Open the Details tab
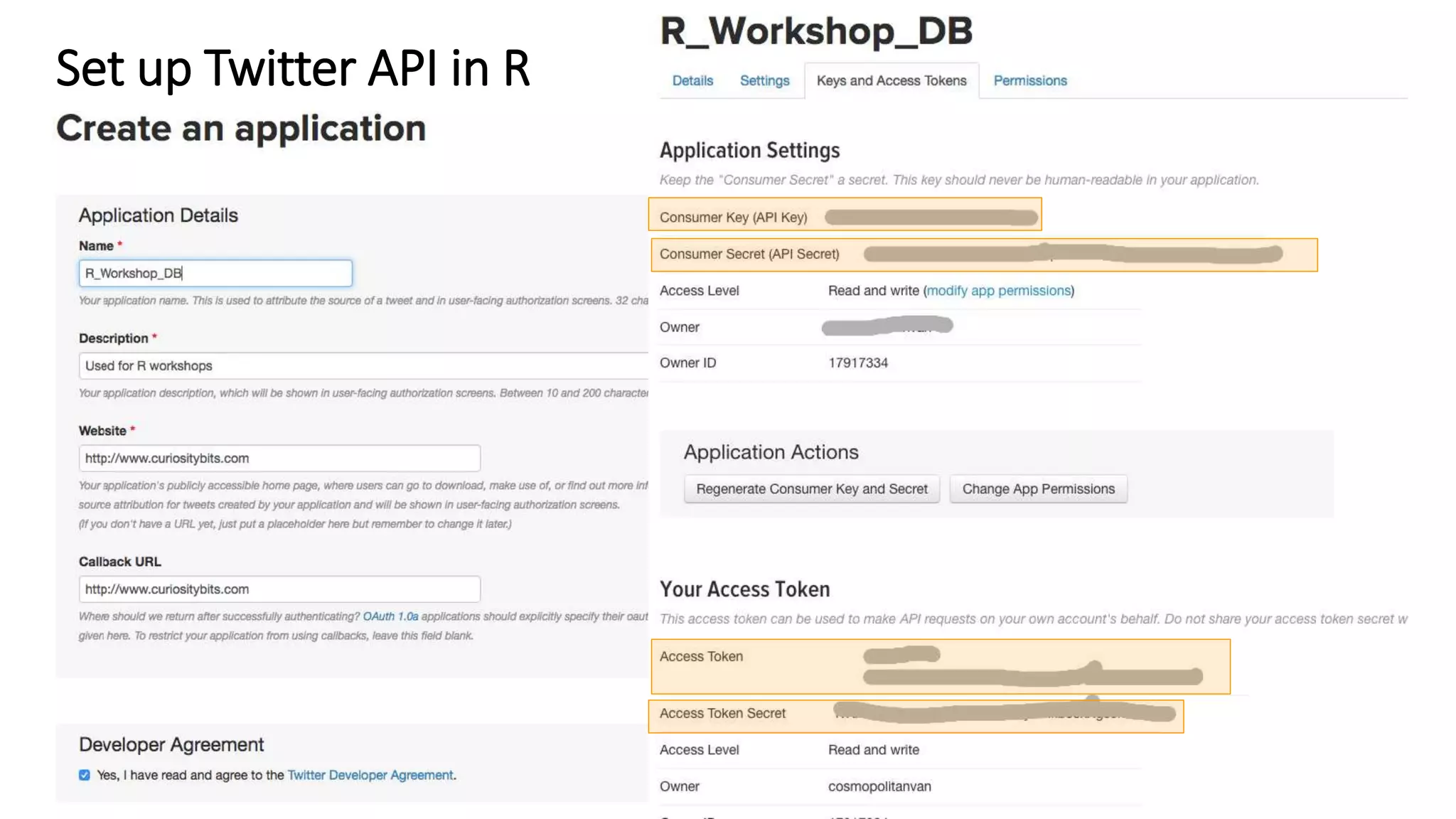 click(692, 81)
